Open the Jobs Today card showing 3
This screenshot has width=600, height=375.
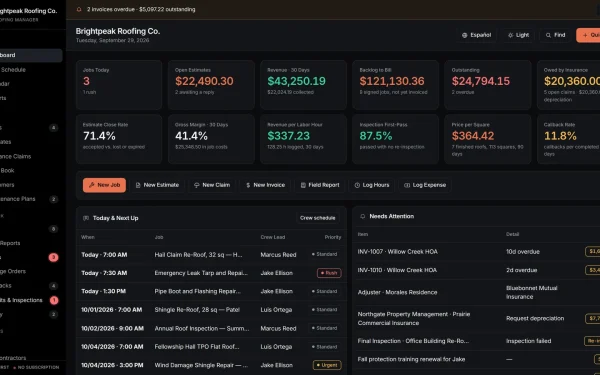[x=119, y=85]
